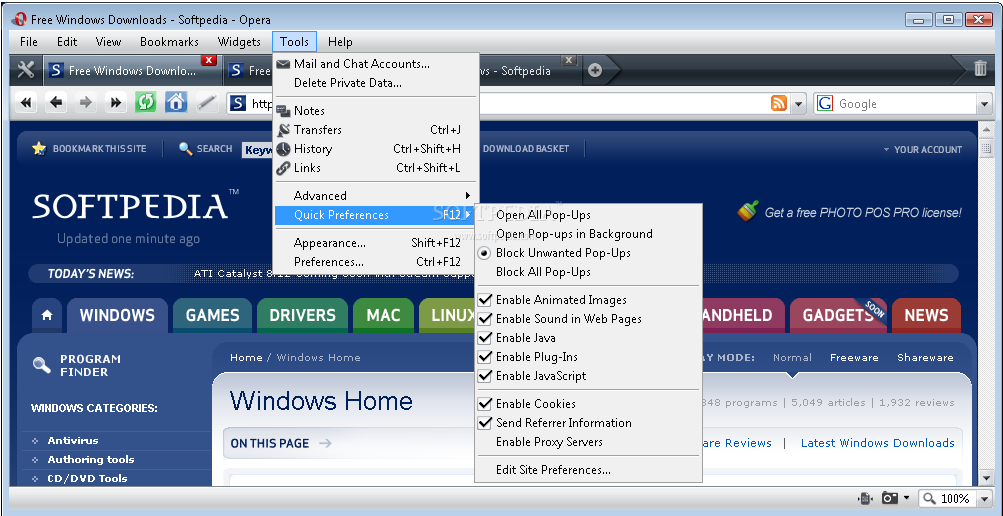This screenshot has height=516, width=1003.
Task: Expand the Advanced submenu
Action: [x=375, y=196]
